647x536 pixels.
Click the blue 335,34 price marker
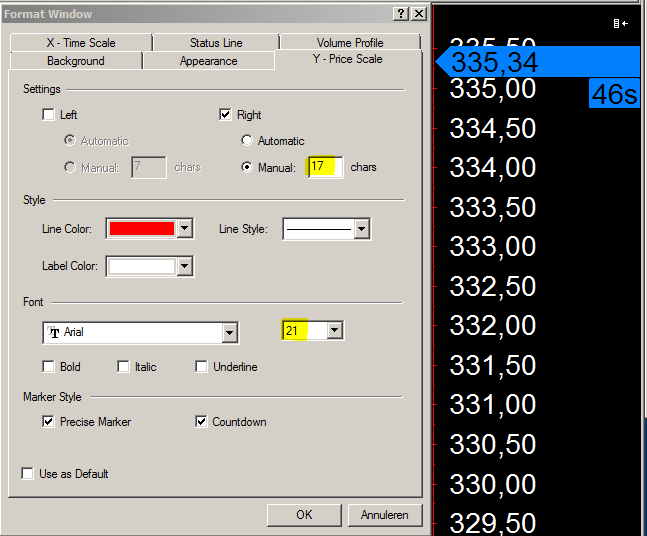538,61
